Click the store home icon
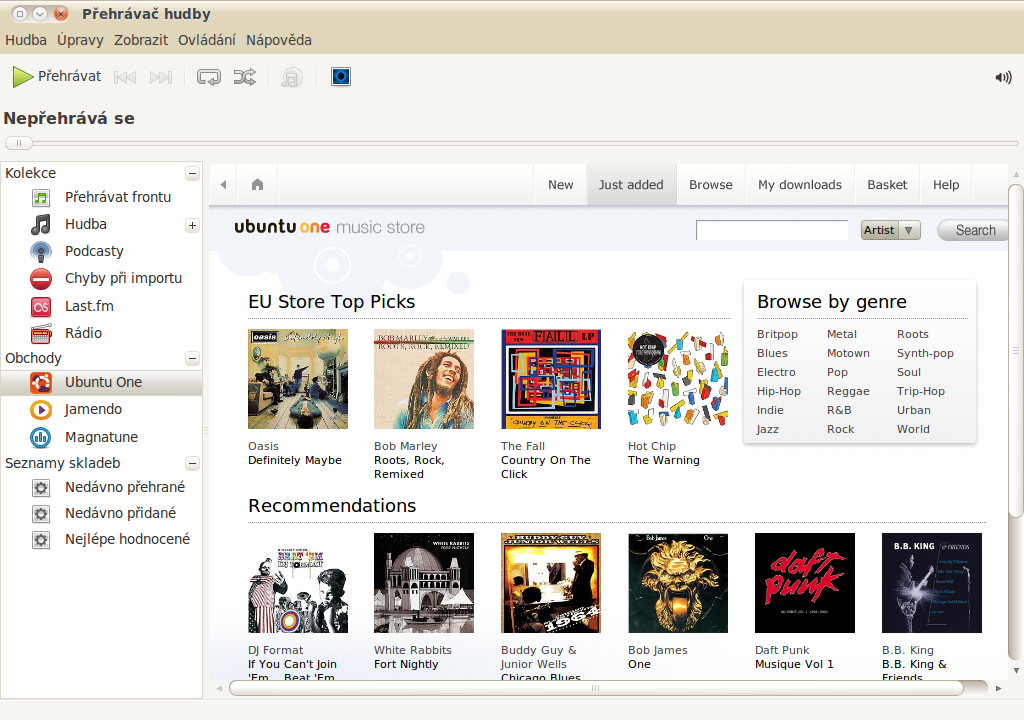 pyautogui.click(x=257, y=185)
